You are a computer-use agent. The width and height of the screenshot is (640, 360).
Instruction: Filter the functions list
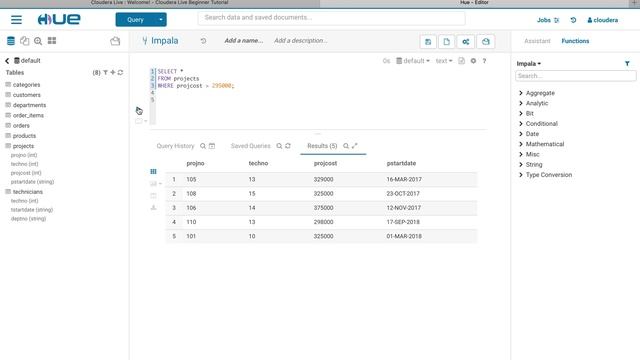tap(627, 64)
